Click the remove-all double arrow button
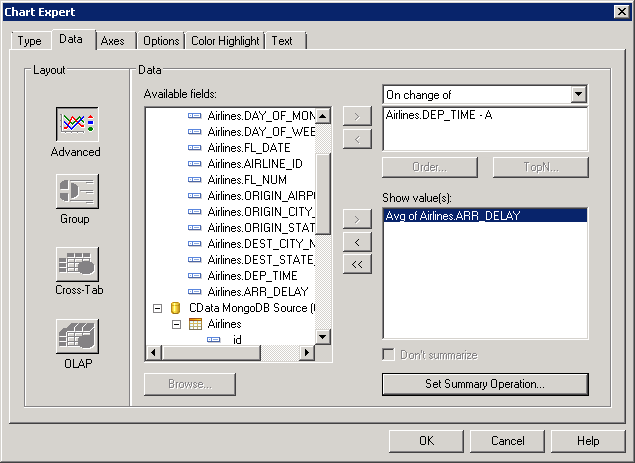The width and height of the screenshot is (635, 463). 357,264
